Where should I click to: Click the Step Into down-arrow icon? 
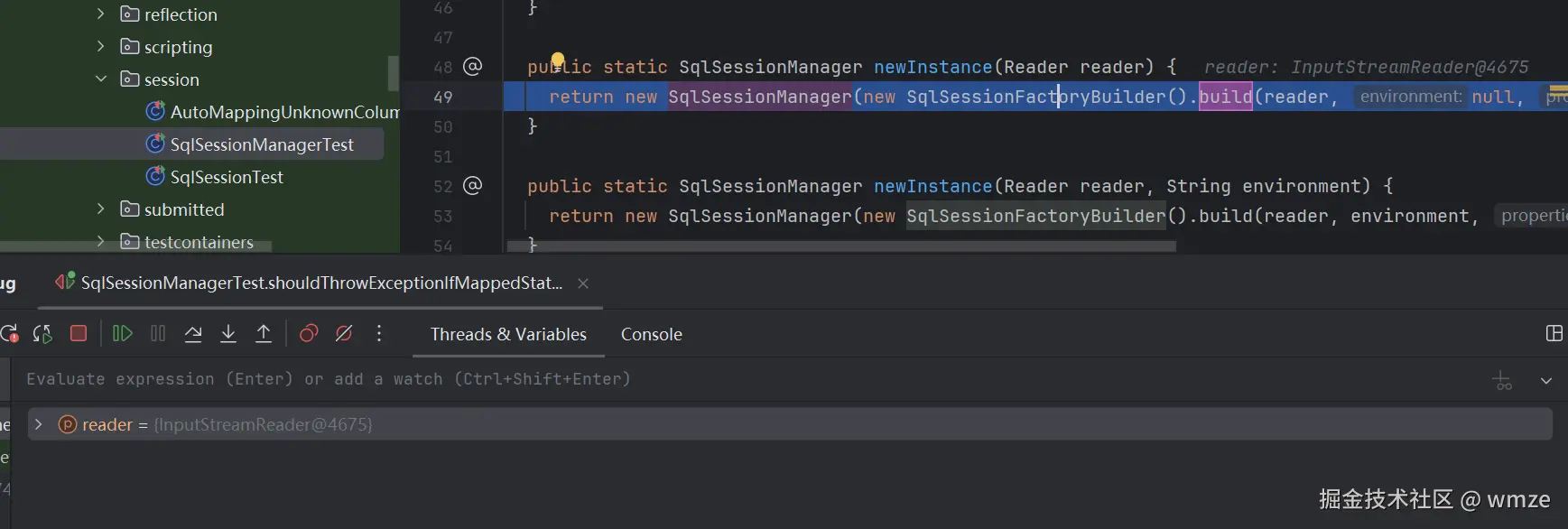click(x=228, y=334)
